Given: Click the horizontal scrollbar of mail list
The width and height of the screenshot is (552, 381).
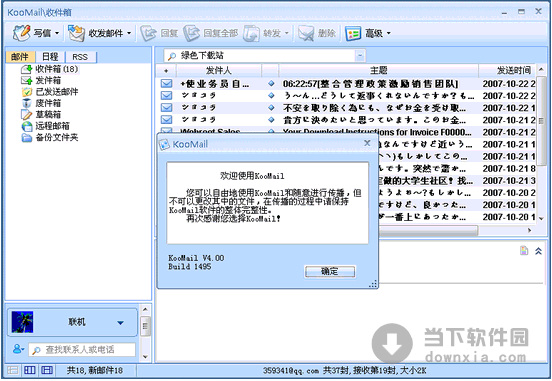Looking at the screenshot, I should 428,230.
